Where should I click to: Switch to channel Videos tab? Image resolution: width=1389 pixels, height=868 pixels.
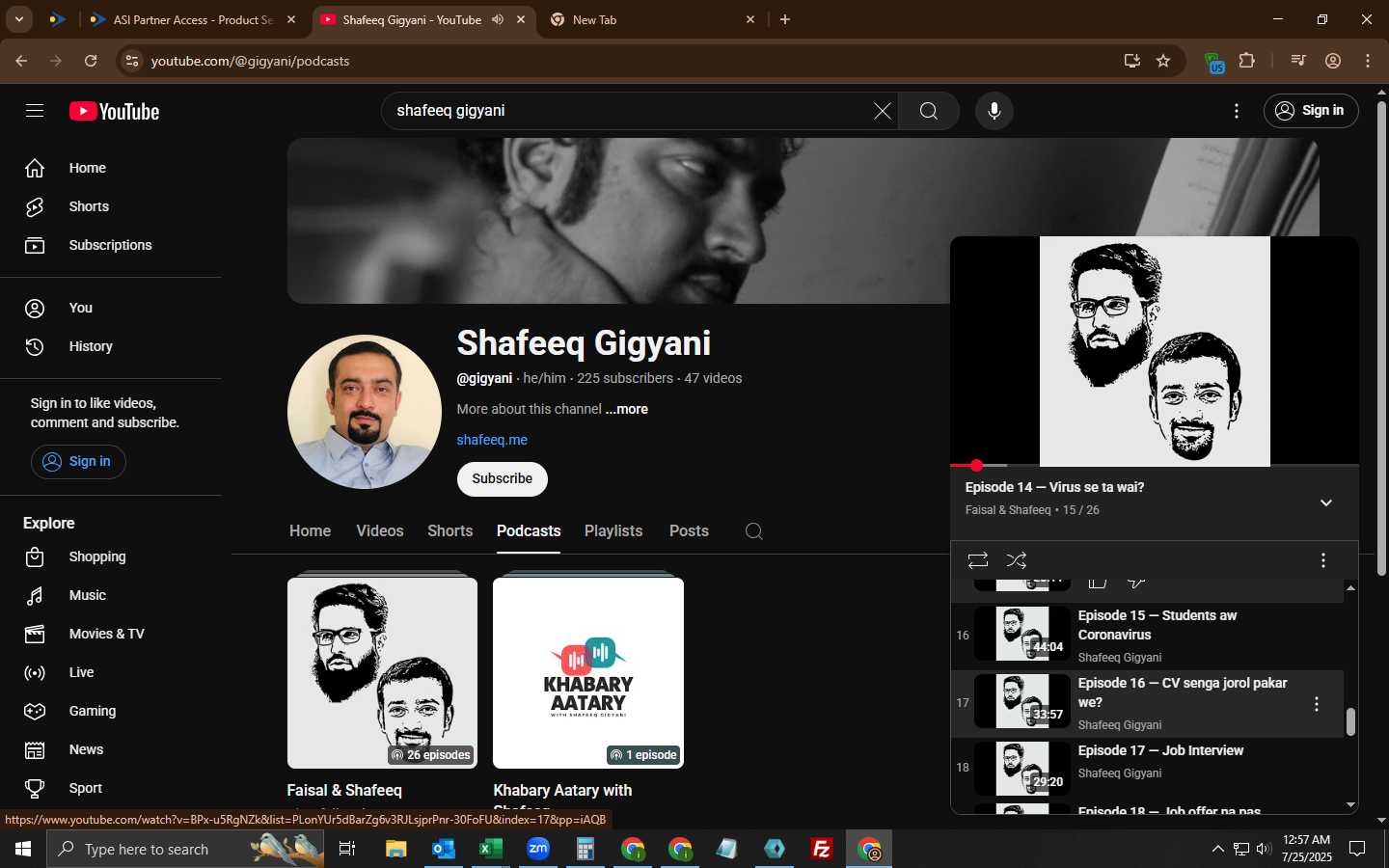pyautogui.click(x=380, y=531)
